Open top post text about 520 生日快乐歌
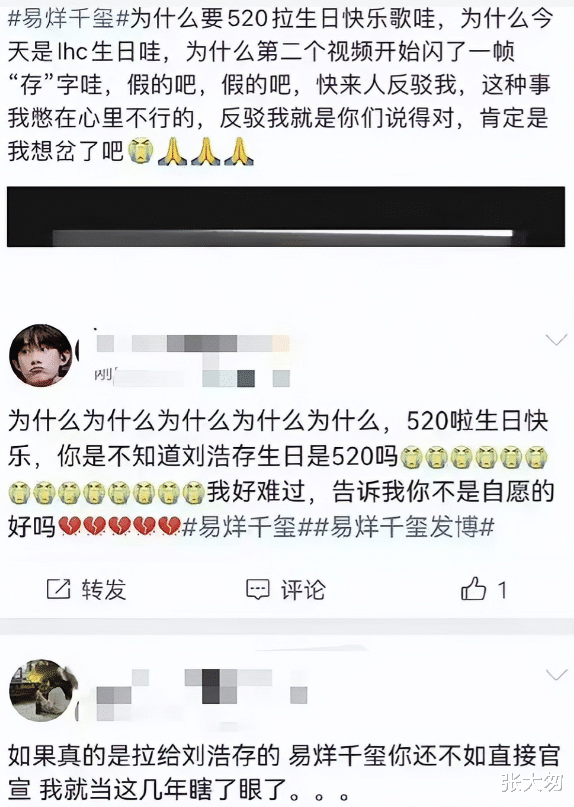 coord(281,85)
